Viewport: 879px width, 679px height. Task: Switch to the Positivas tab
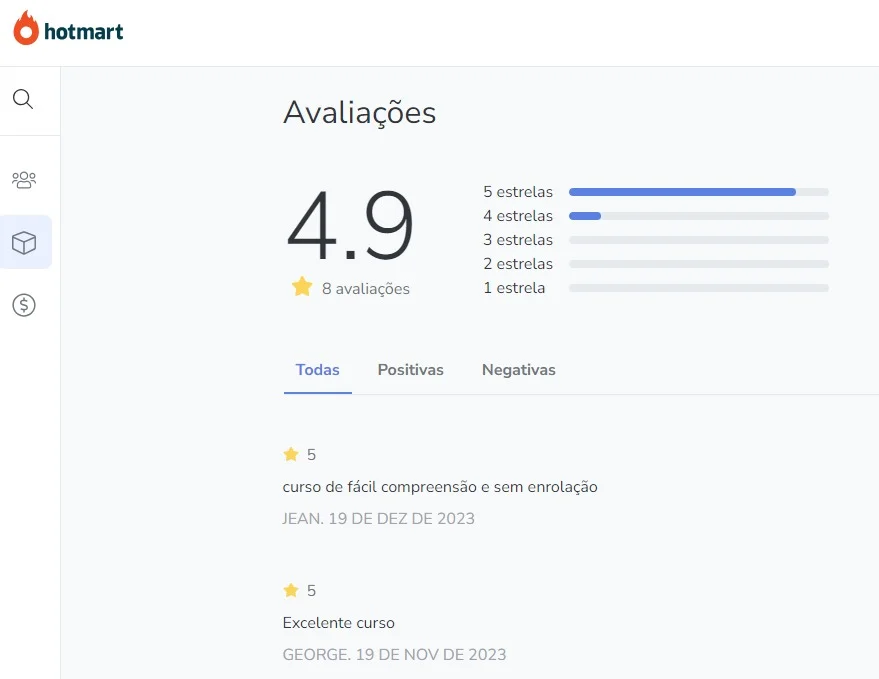(x=410, y=370)
